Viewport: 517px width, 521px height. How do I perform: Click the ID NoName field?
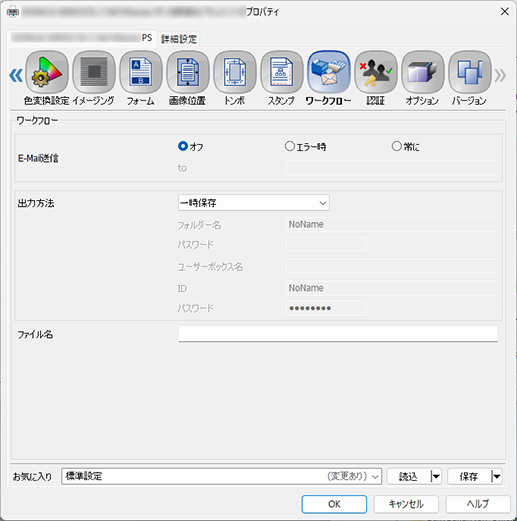tap(392, 288)
